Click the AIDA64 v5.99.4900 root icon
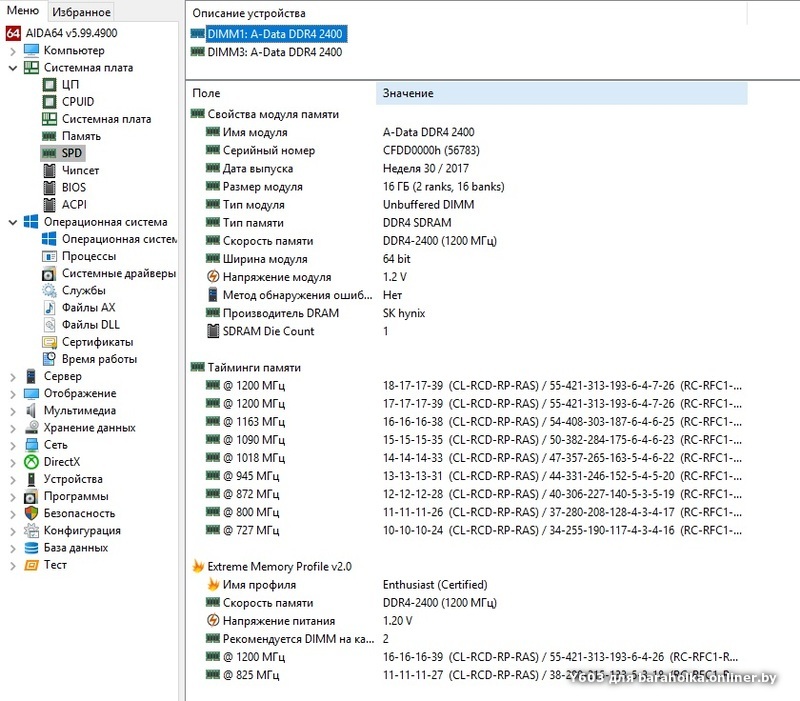Screen dimensions: 800x701 tap(13, 33)
